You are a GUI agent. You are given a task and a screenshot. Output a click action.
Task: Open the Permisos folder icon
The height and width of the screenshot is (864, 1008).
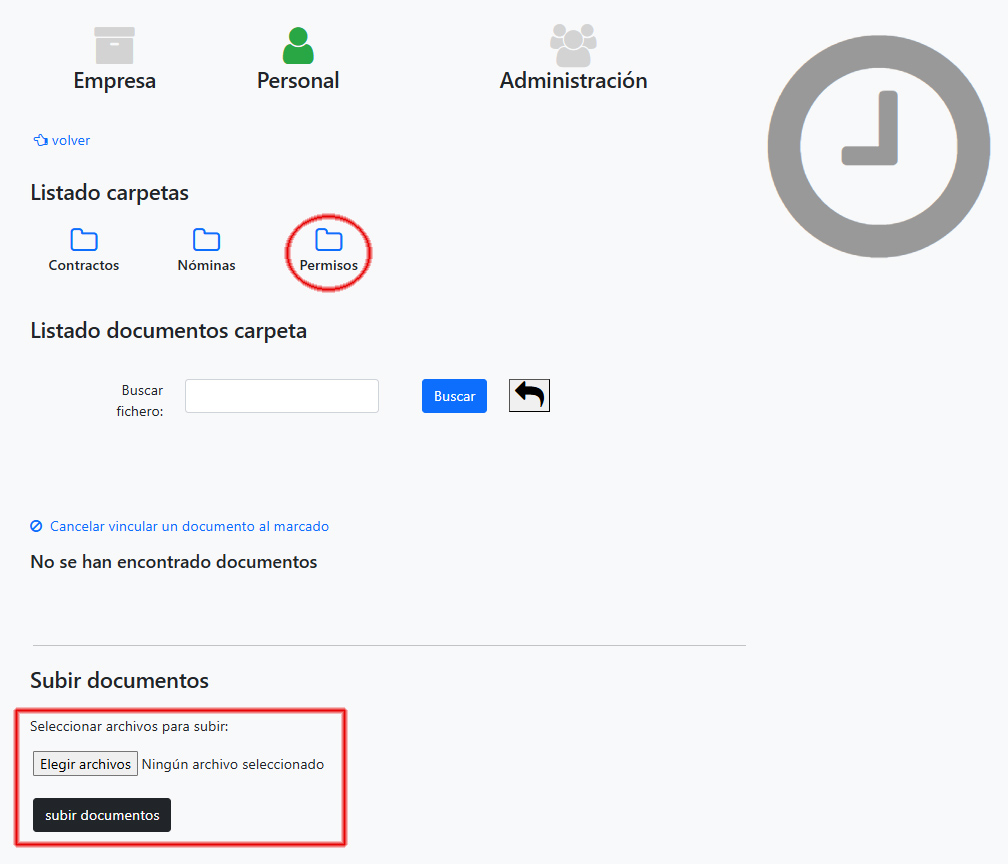click(x=328, y=239)
